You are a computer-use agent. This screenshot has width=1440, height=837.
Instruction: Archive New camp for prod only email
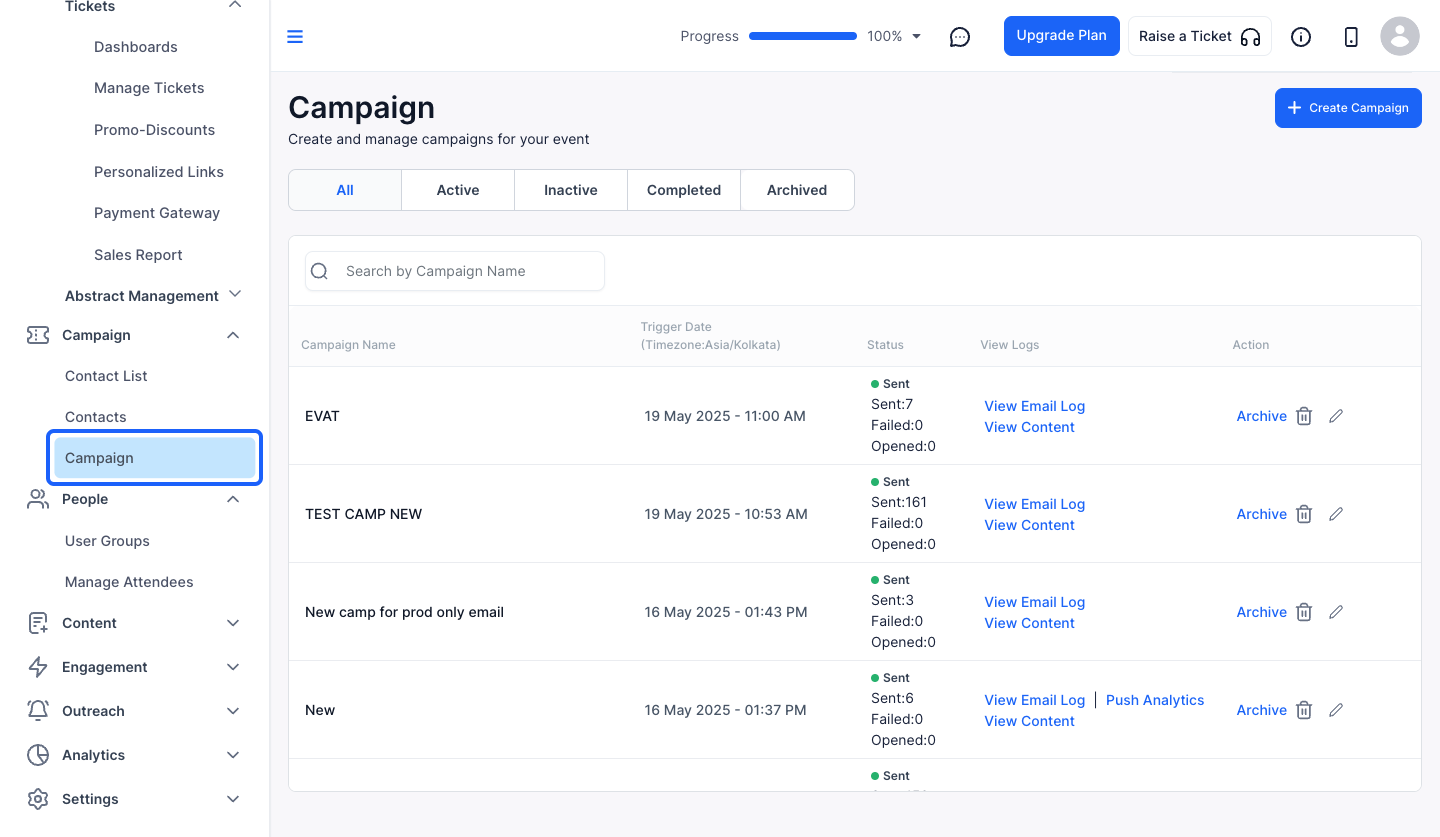[x=1262, y=612]
